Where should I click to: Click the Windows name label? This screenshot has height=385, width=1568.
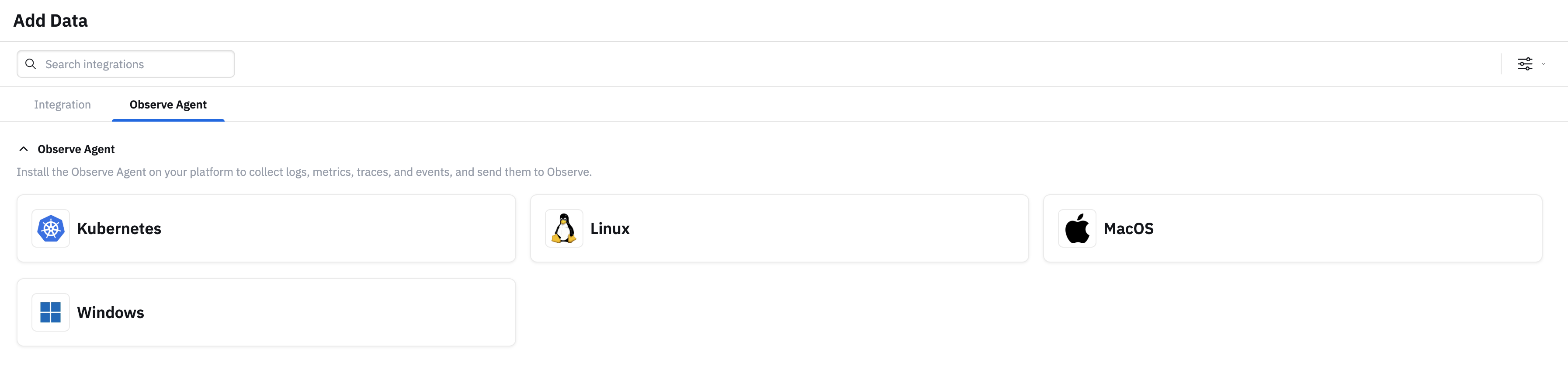(x=111, y=312)
